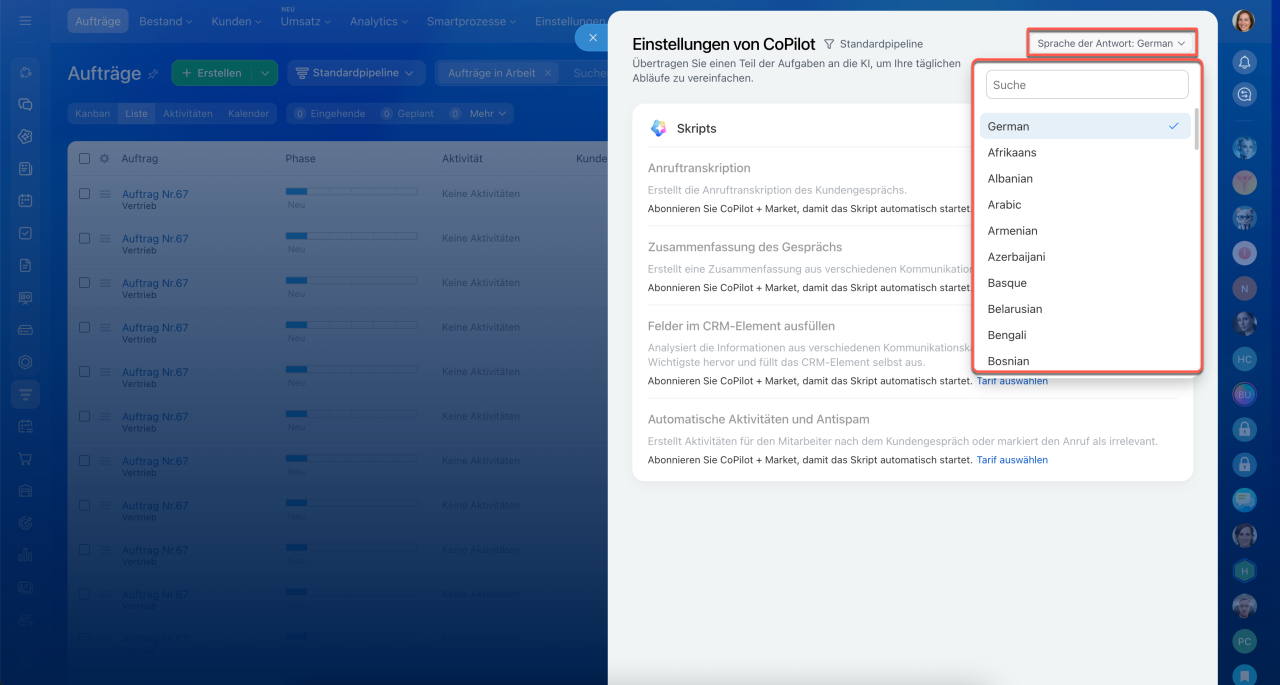Click the notifications bell icon
The width and height of the screenshot is (1280, 685).
[x=1244, y=62]
